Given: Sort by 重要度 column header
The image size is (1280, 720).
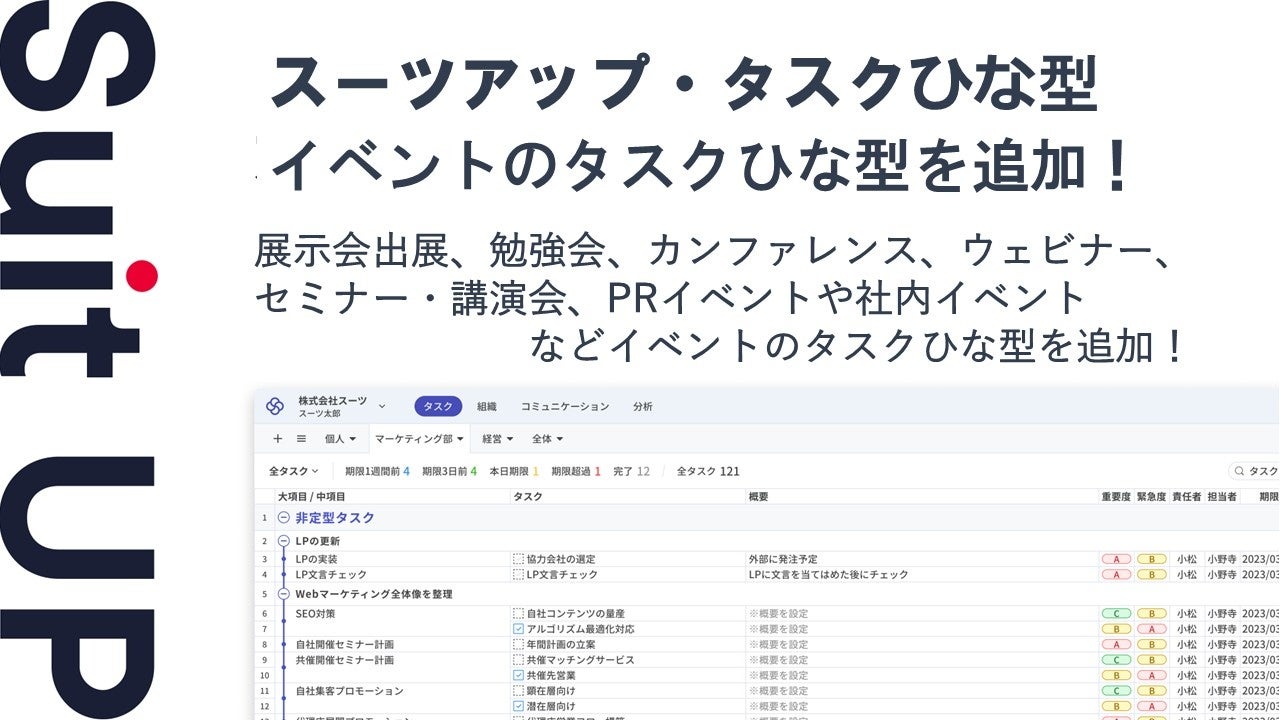Looking at the screenshot, I should pos(1116,496).
